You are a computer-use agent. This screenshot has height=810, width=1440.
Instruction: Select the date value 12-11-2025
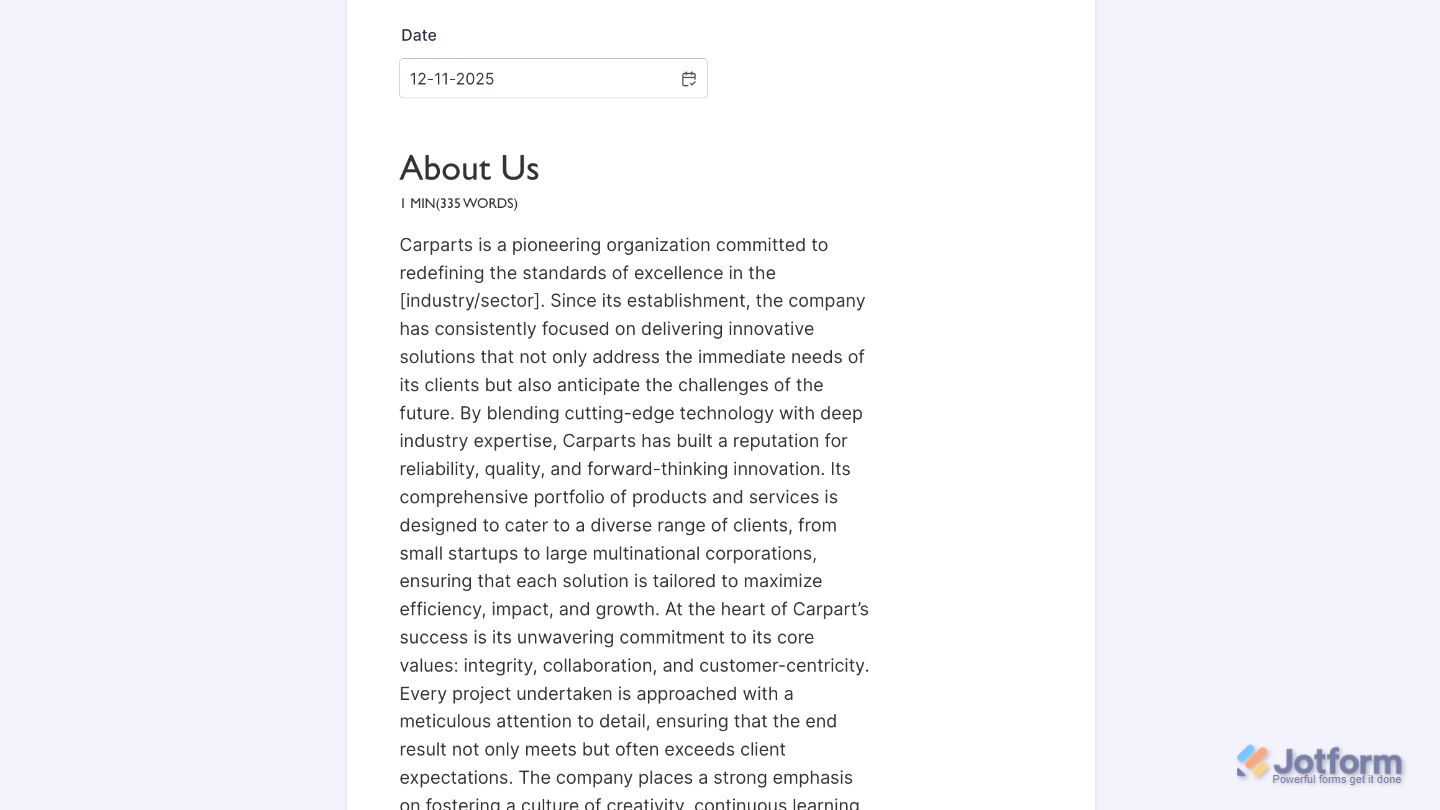coord(452,78)
